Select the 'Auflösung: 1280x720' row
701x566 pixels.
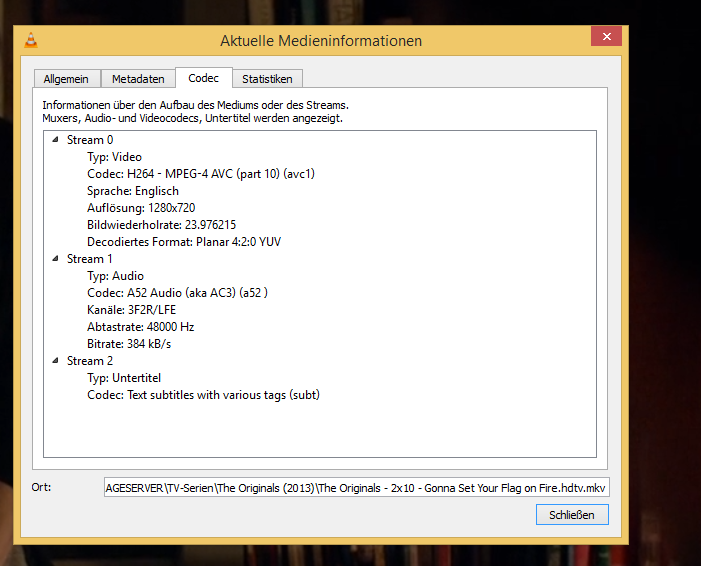pyautogui.click(x=141, y=208)
